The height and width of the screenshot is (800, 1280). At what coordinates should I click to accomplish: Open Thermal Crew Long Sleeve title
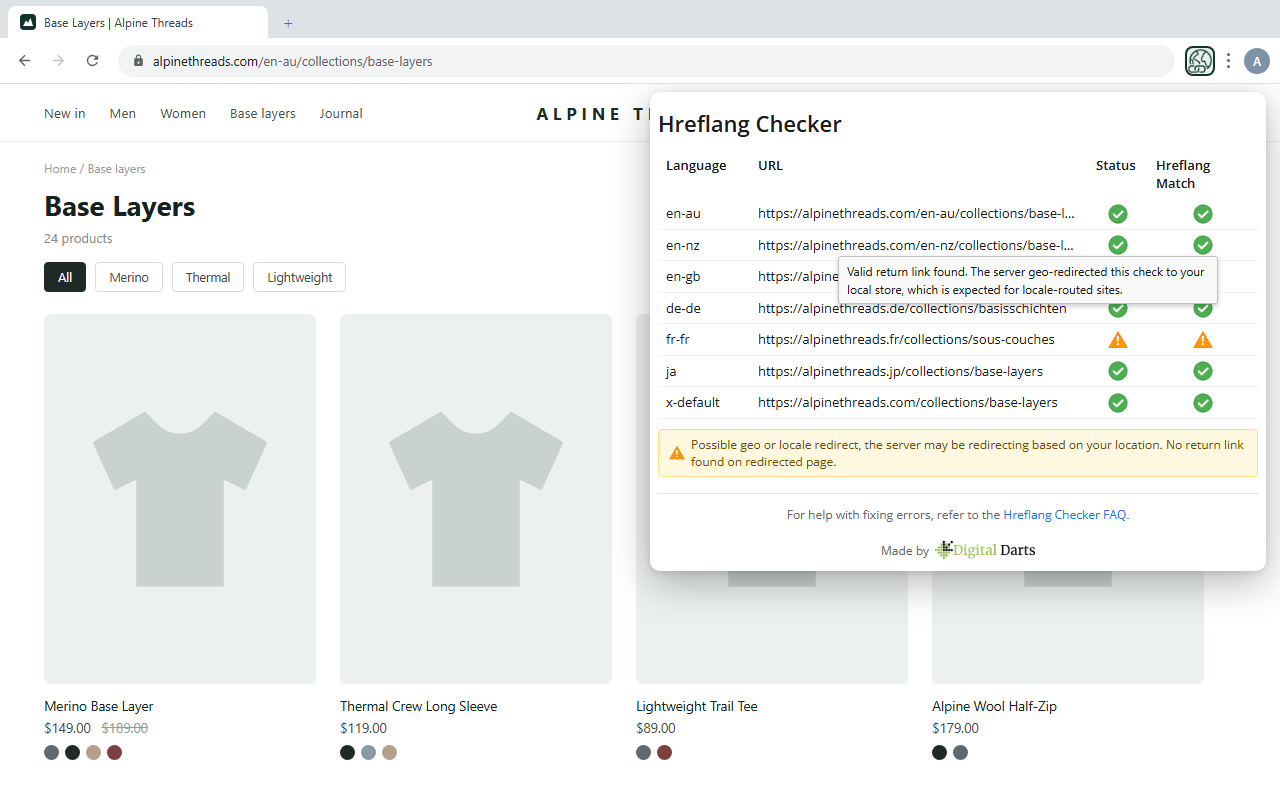(x=418, y=706)
